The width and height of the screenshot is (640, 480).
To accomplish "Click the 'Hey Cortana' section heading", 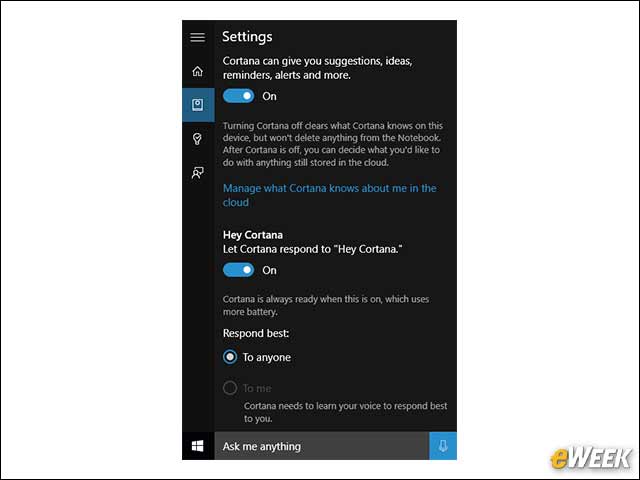I will (253, 235).
